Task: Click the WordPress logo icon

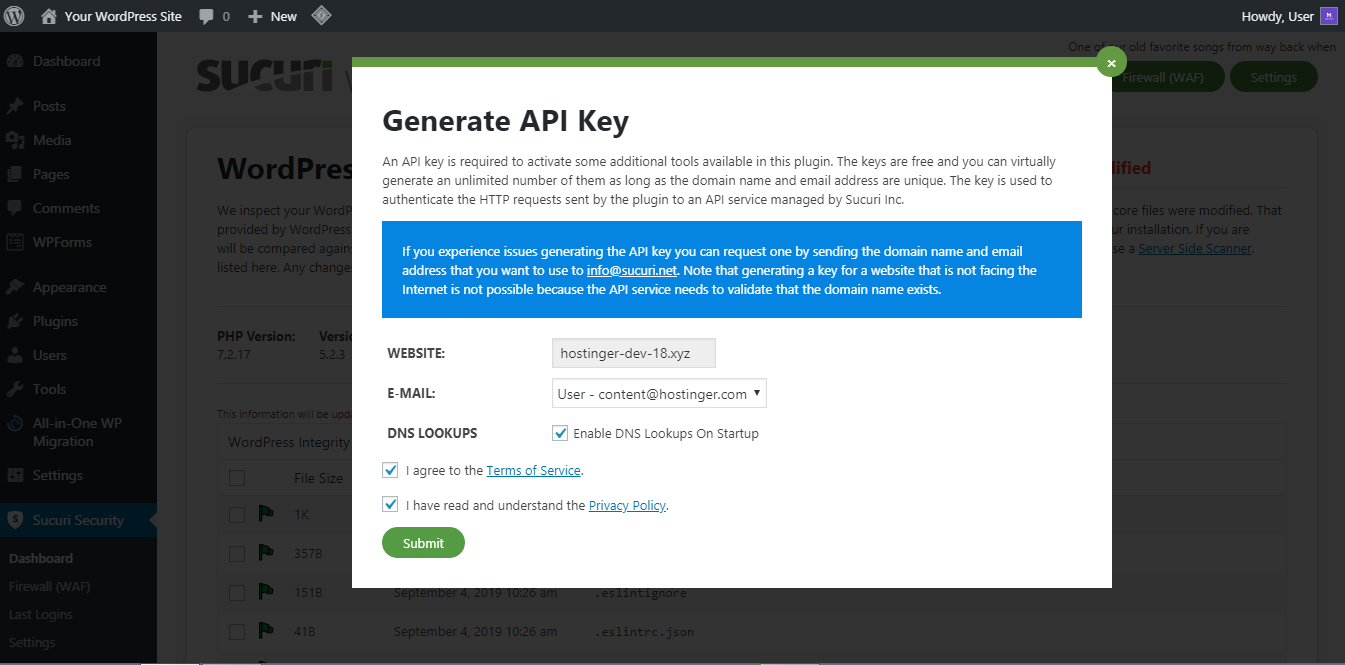Action: [x=15, y=16]
